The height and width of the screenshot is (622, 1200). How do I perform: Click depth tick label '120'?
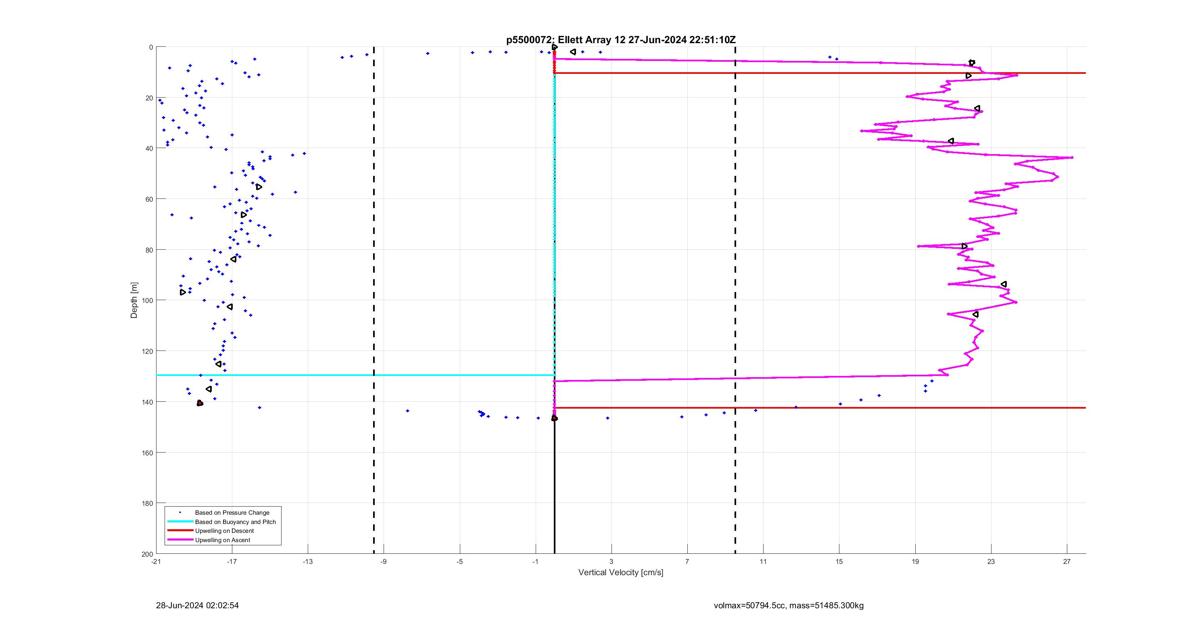(146, 351)
